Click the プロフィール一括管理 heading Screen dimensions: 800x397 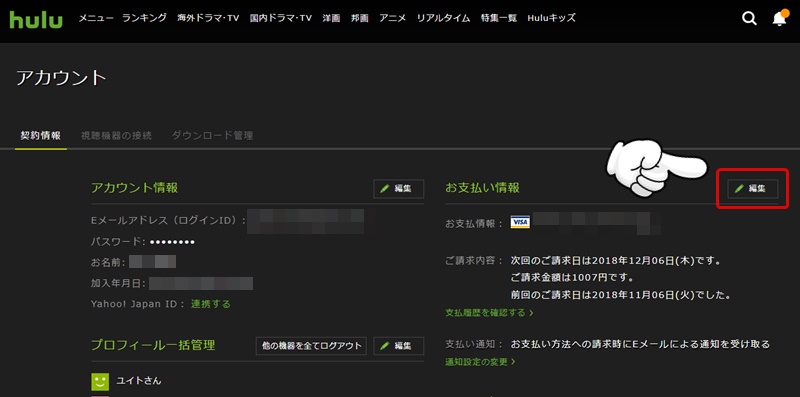click(153, 345)
